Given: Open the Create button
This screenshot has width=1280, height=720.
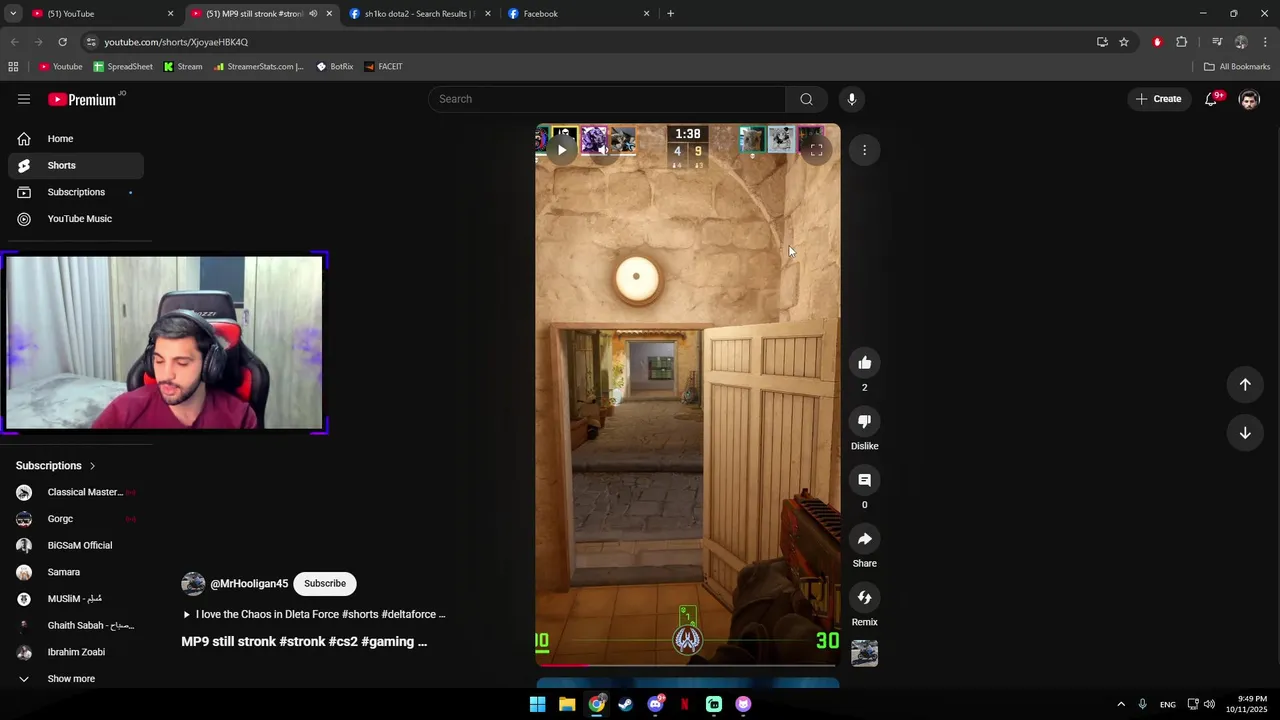Looking at the screenshot, I should click(x=1159, y=99).
